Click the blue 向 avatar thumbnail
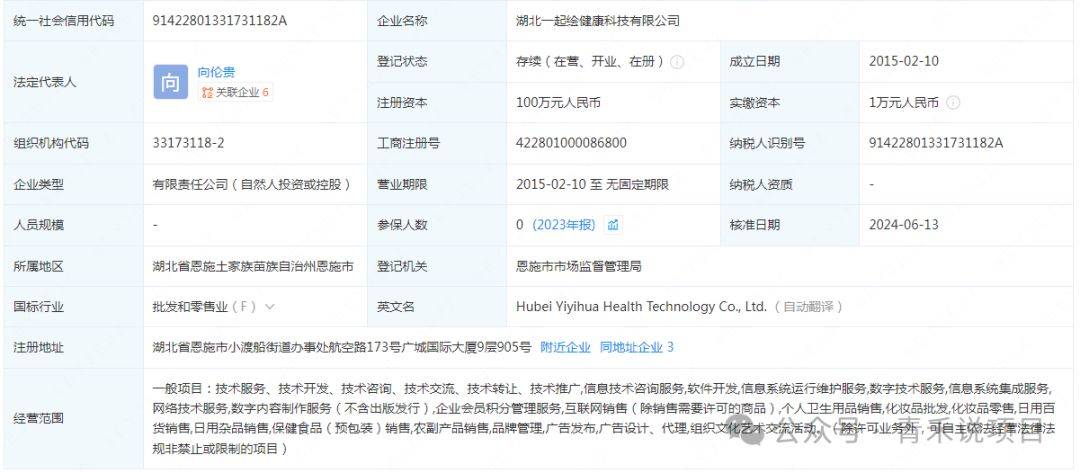This screenshot has height=473, width=1080. (170, 82)
